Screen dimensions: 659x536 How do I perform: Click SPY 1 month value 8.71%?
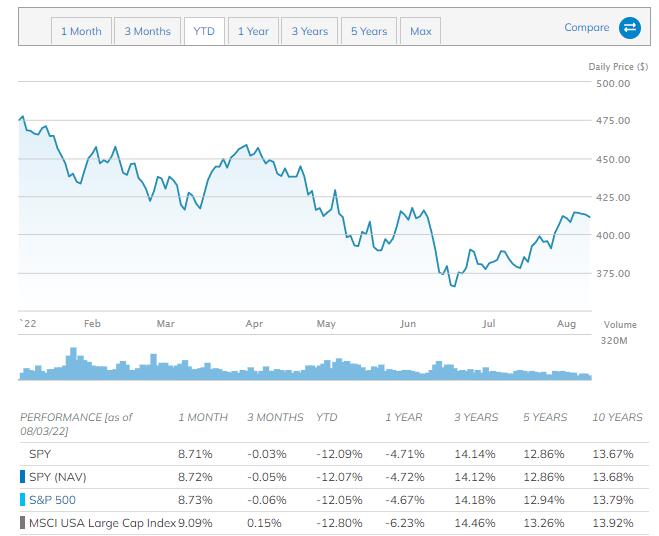click(x=195, y=454)
